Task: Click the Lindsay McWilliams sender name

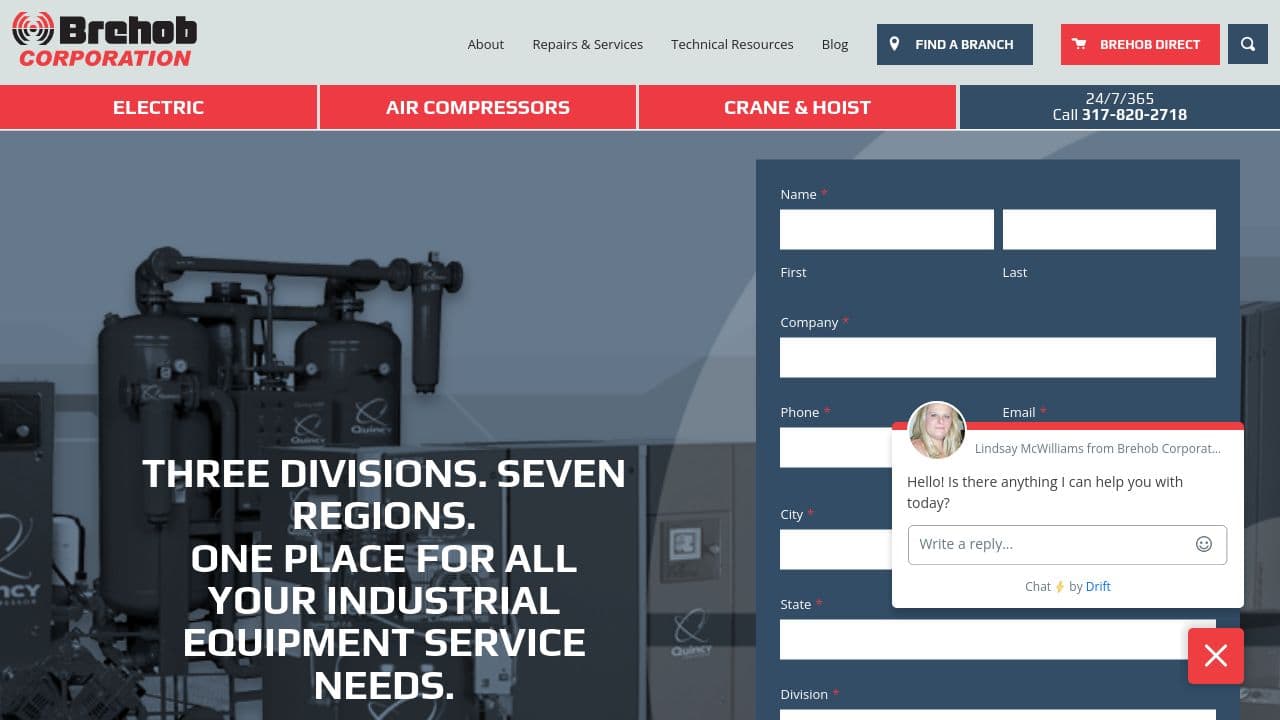Action: coord(1098,448)
